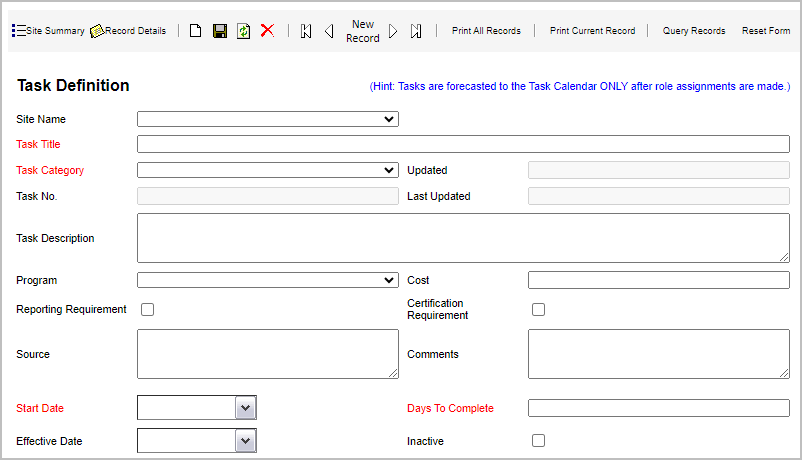Go to the previous record arrow
The width and height of the screenshot is (802, 460).
(329, 31)
